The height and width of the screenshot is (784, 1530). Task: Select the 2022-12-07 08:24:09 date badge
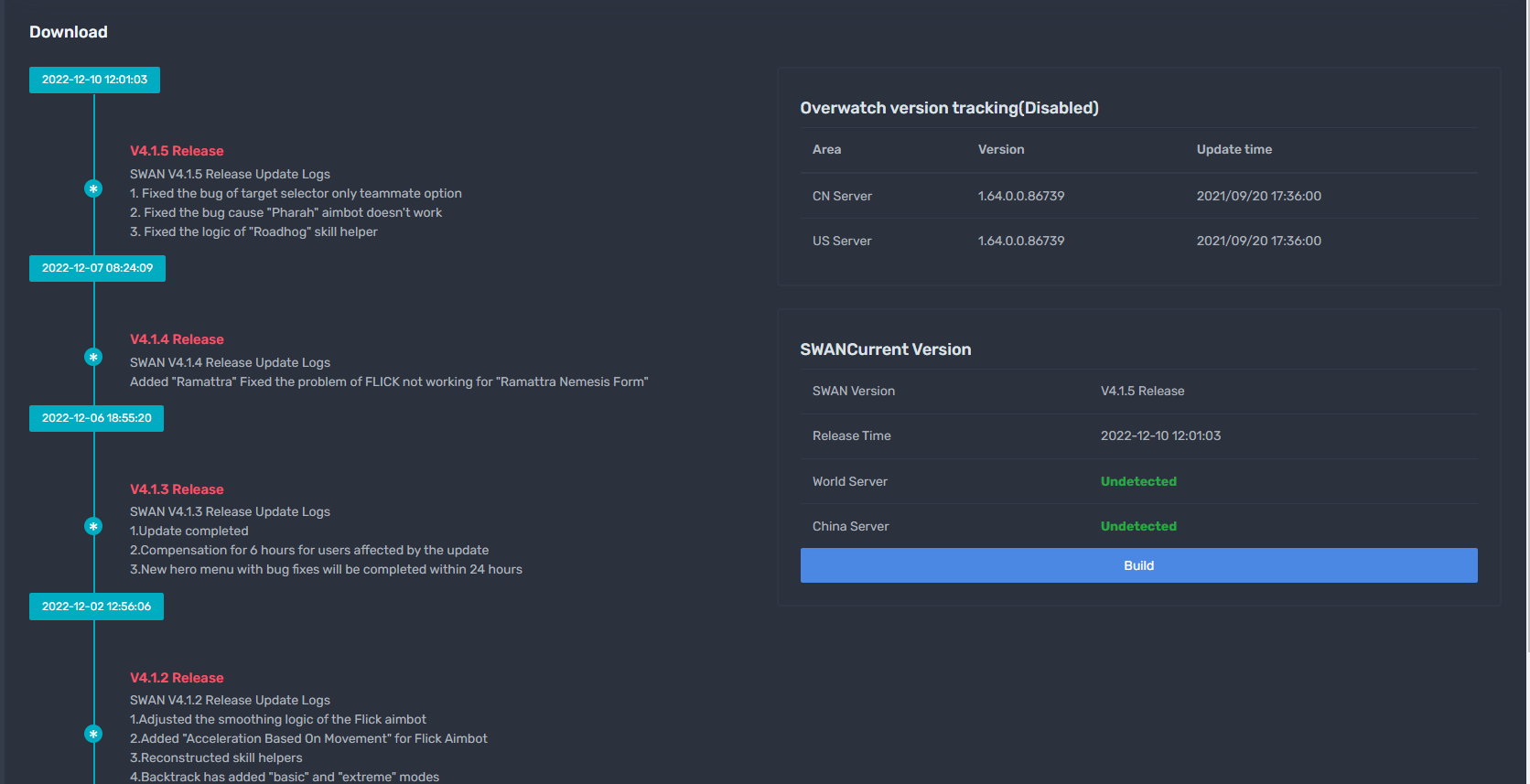pos(97,268)
